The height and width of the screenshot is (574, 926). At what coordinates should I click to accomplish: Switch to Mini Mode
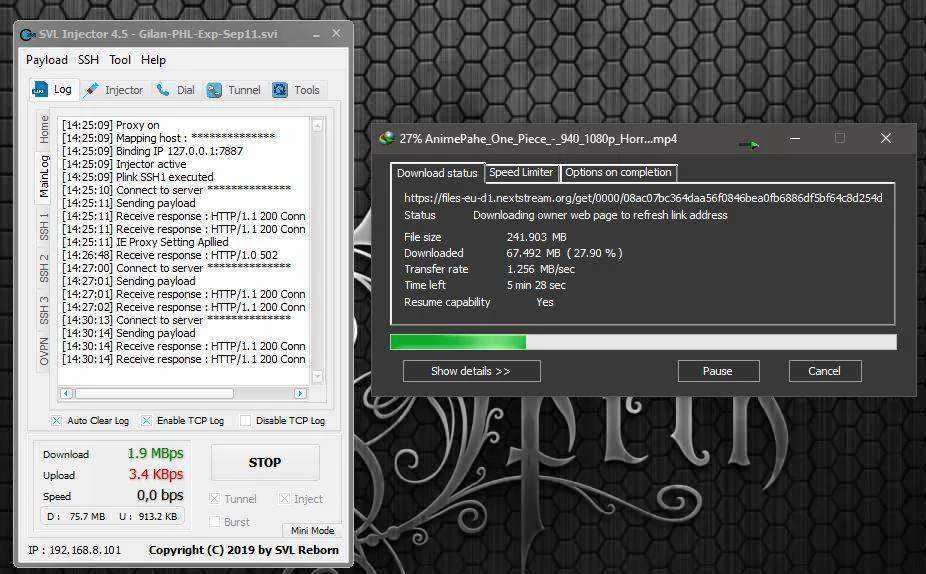[312, 530]
